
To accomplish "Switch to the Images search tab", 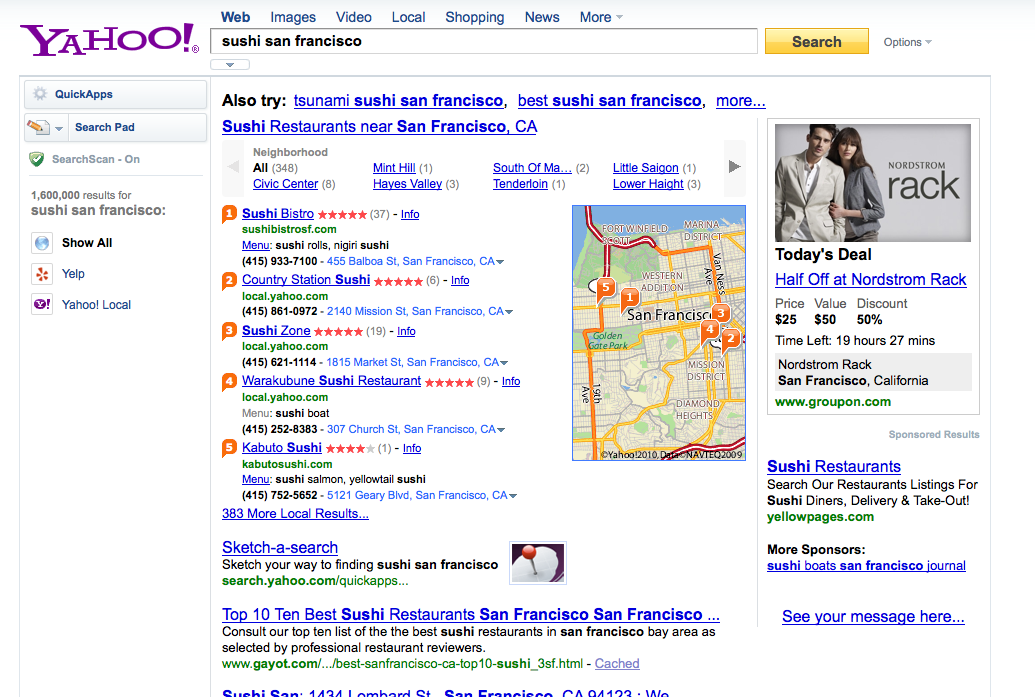I will [x=292, y=16].
